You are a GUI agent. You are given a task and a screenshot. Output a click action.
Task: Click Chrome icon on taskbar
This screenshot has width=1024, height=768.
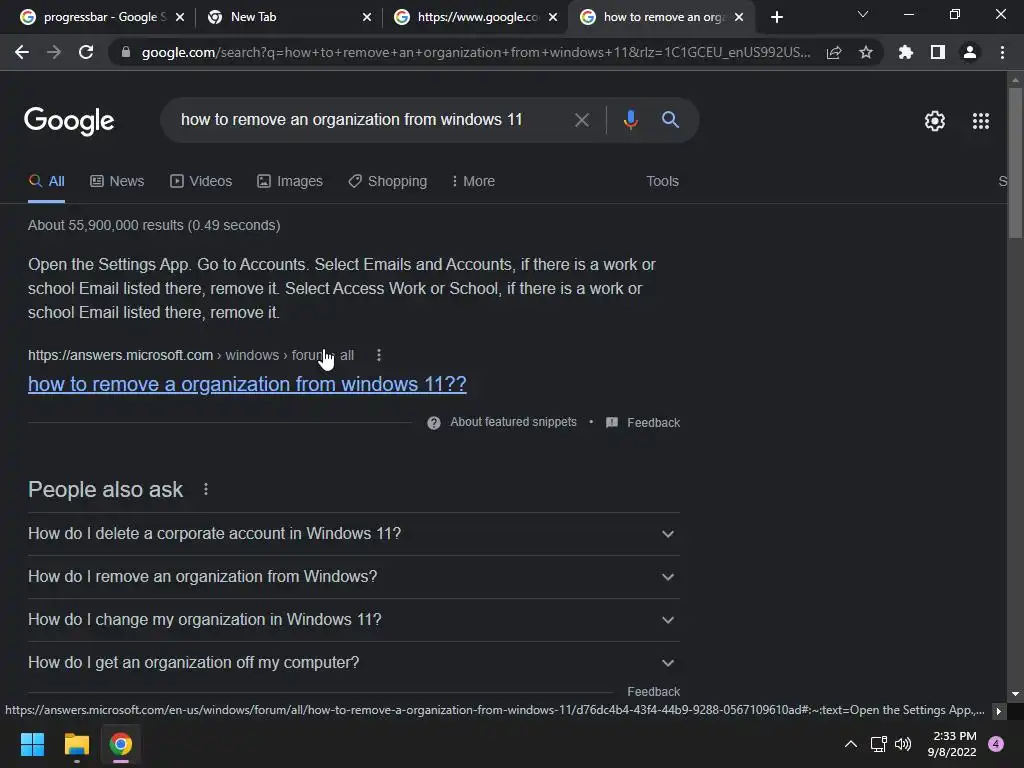tap(120, 744)
